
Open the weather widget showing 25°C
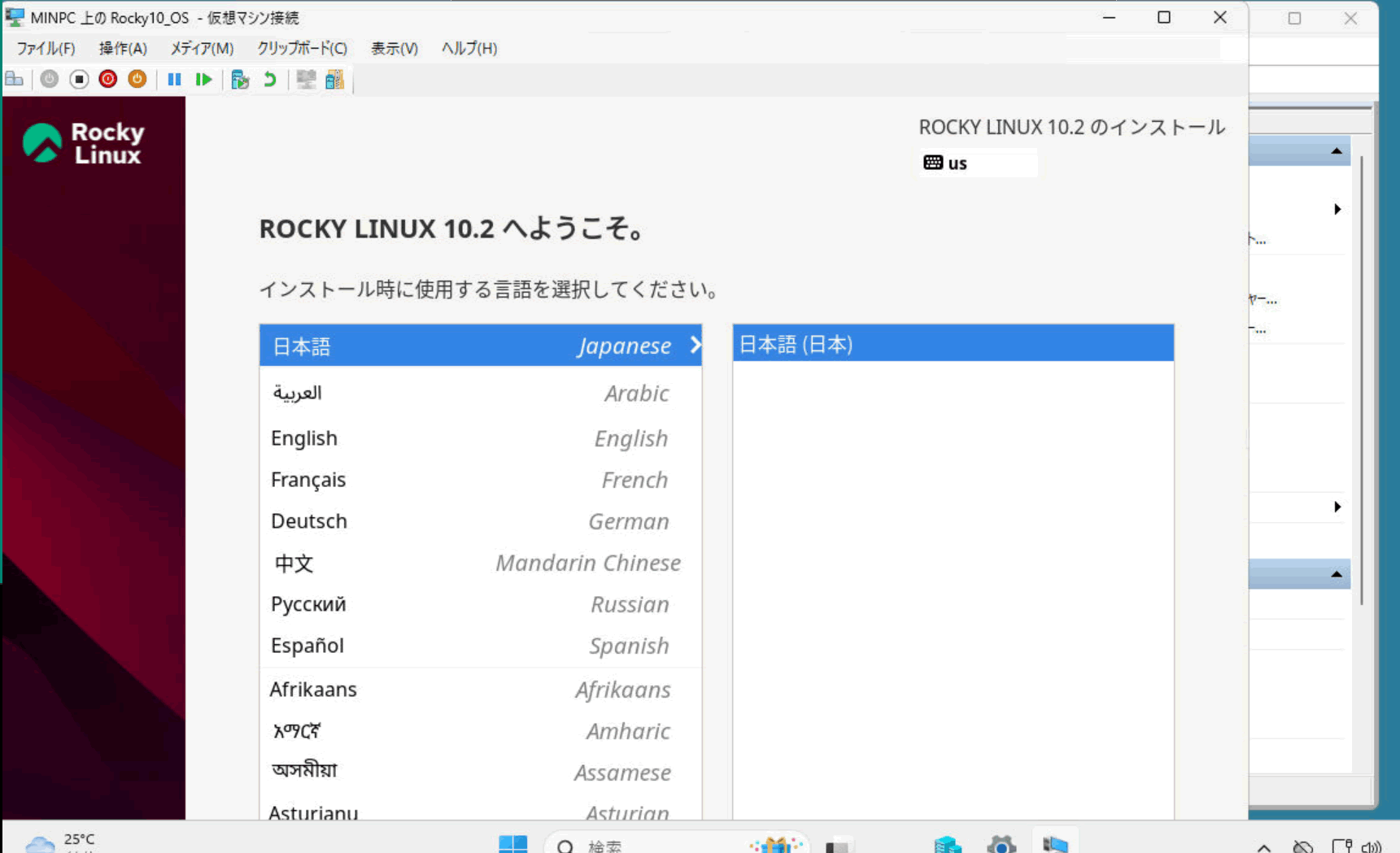point(61,842)
